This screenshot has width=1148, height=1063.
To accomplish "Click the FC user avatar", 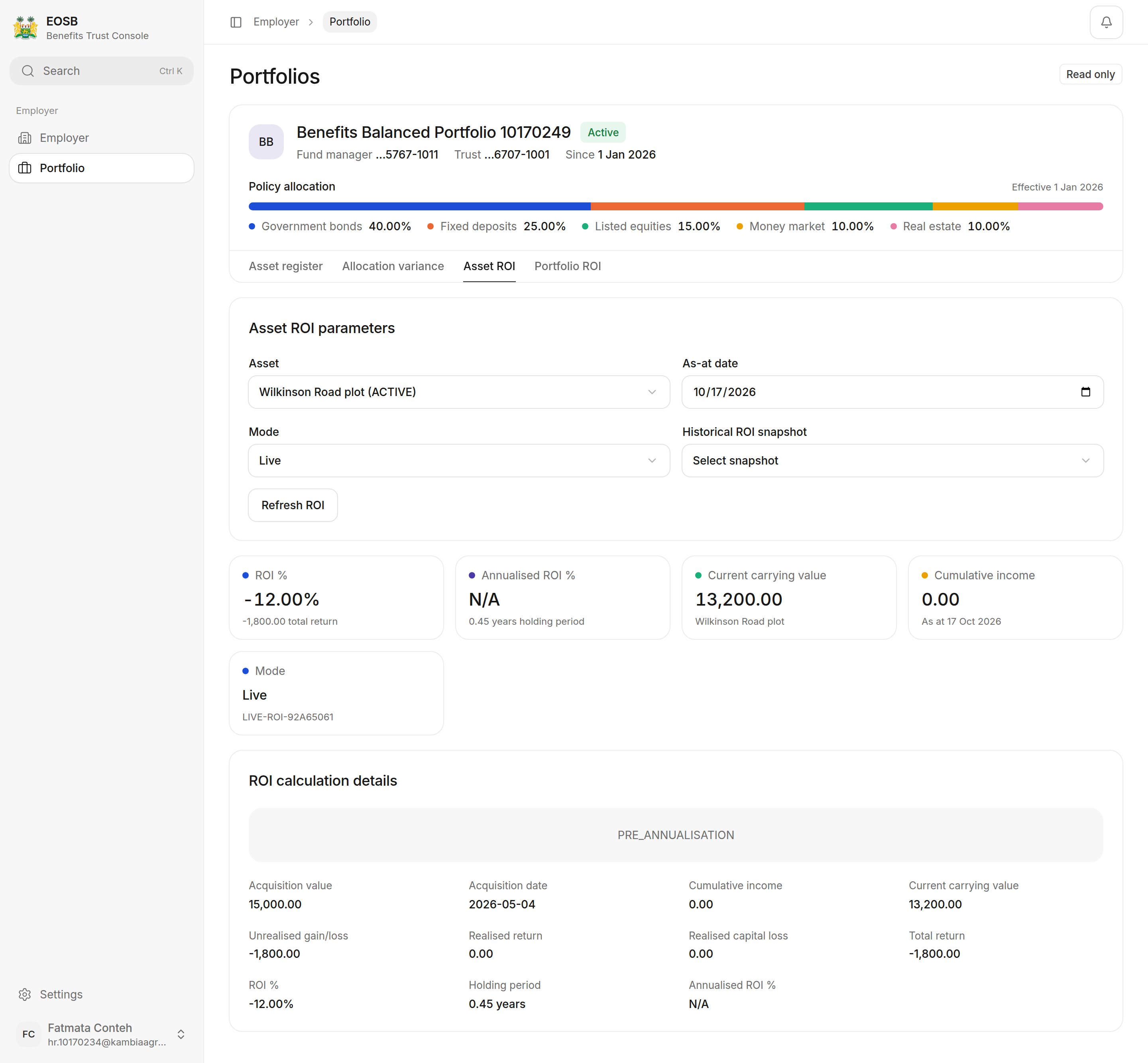I will (29, 1034).
